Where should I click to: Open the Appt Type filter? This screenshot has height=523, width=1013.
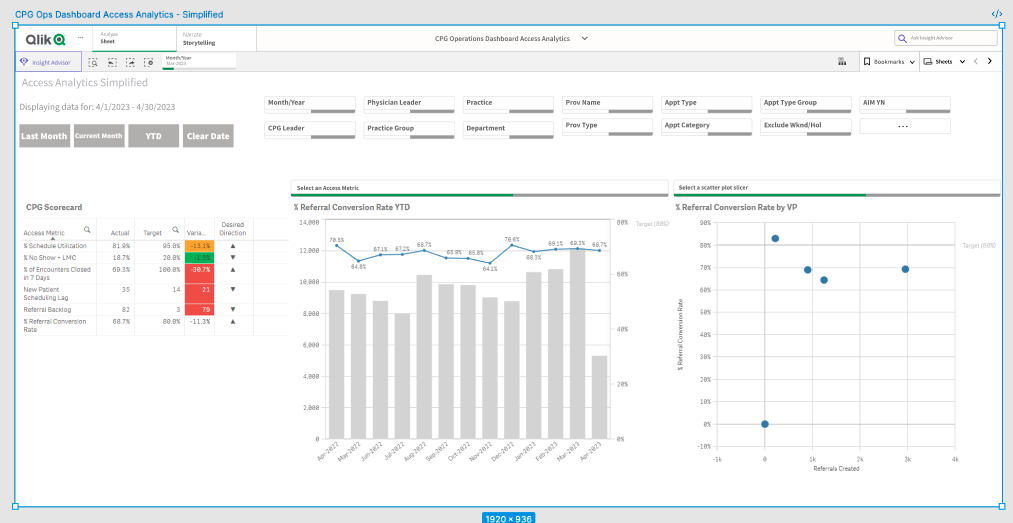707,104
